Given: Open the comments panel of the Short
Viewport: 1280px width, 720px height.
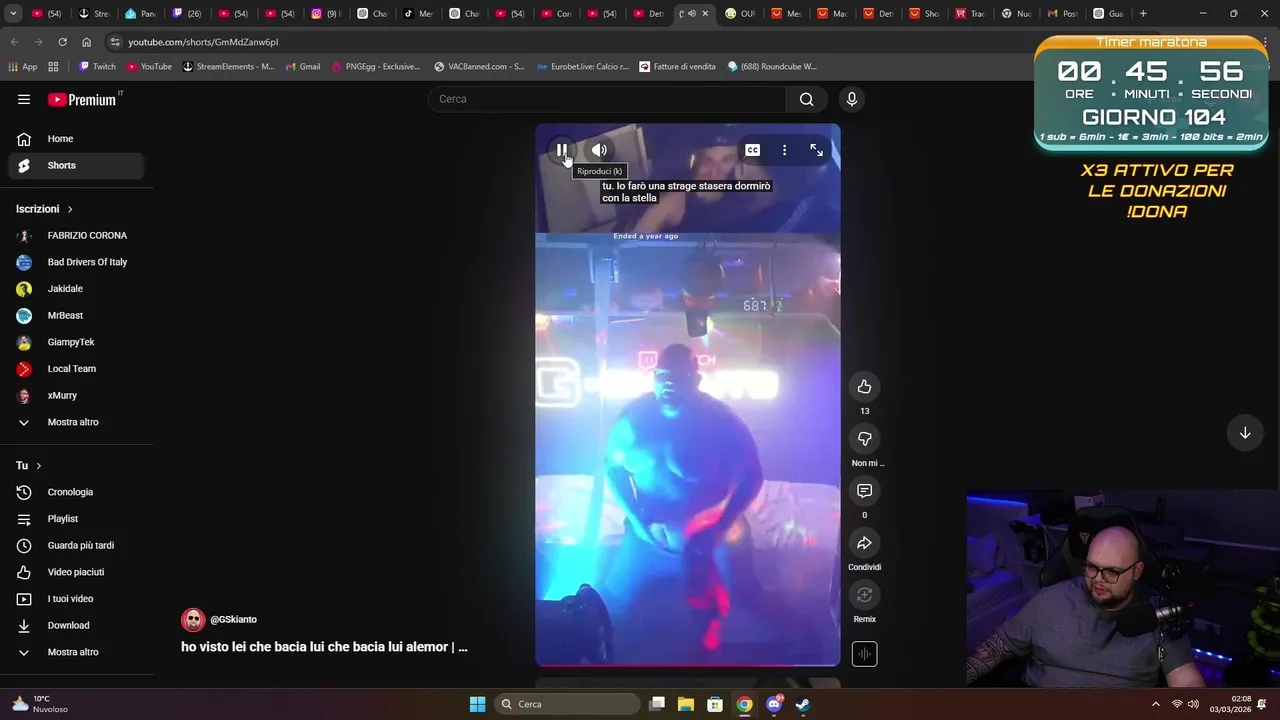Looking at the screenshot, I should tap(864, 491).
